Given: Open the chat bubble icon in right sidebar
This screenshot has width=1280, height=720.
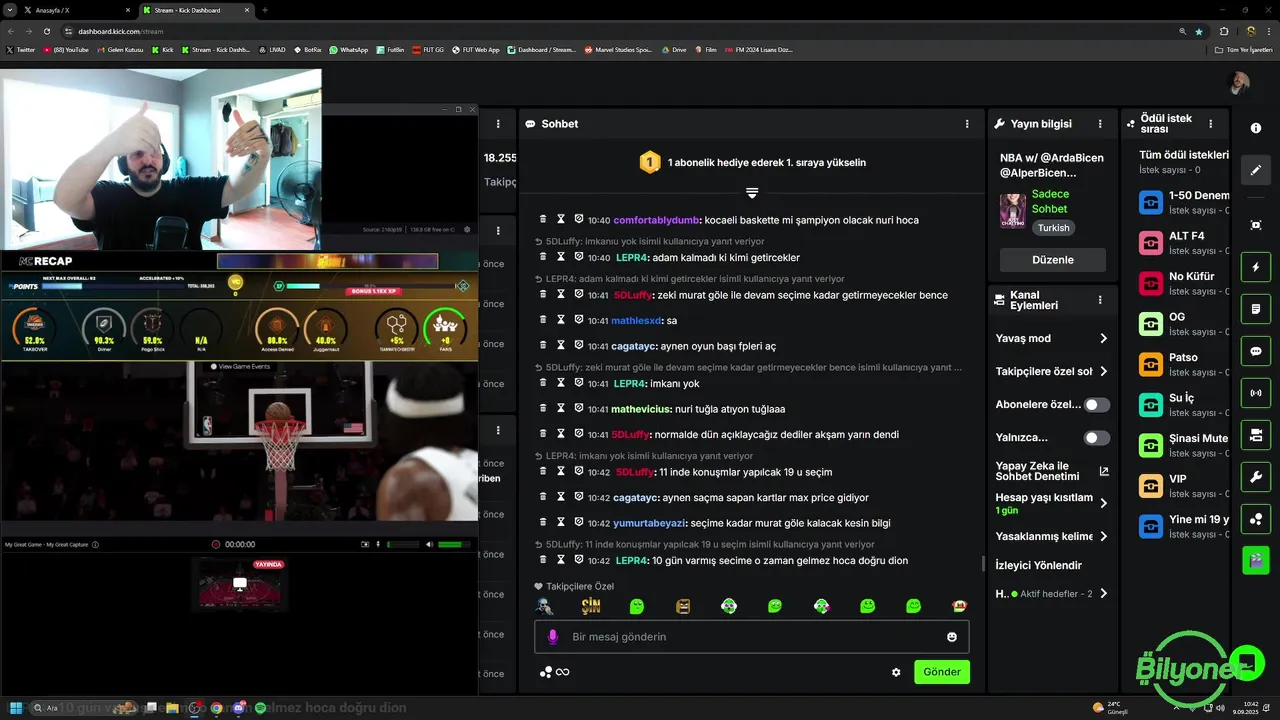Looking at the screenshot, I should (x=1256, y=351).
